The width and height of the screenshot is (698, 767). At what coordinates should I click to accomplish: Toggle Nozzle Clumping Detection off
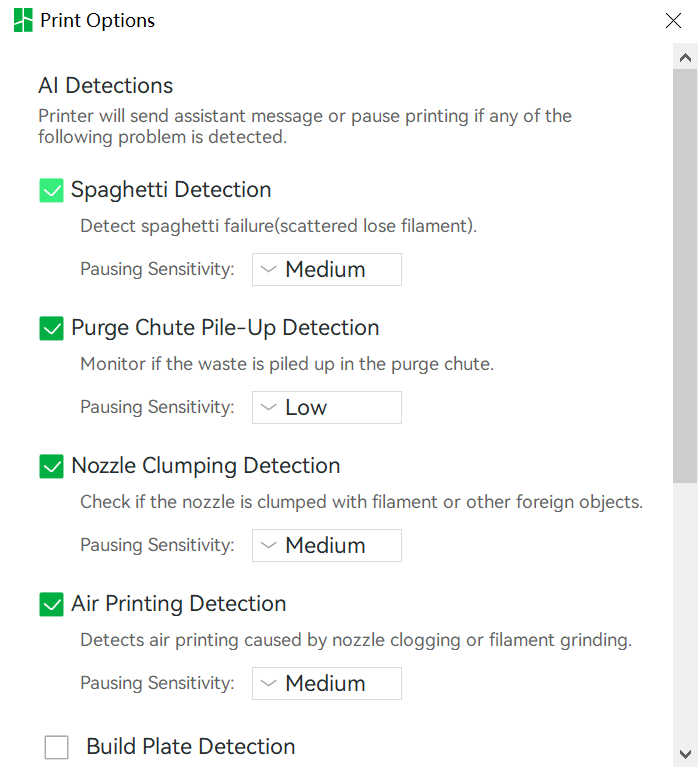point(51,466)
